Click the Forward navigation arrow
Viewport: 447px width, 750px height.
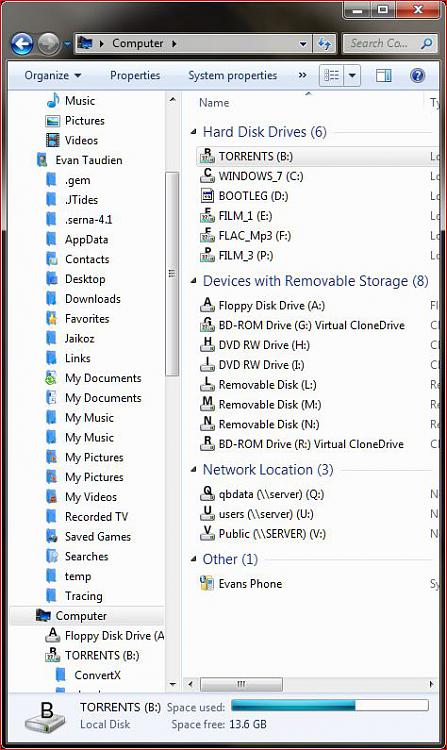[49, 44]
